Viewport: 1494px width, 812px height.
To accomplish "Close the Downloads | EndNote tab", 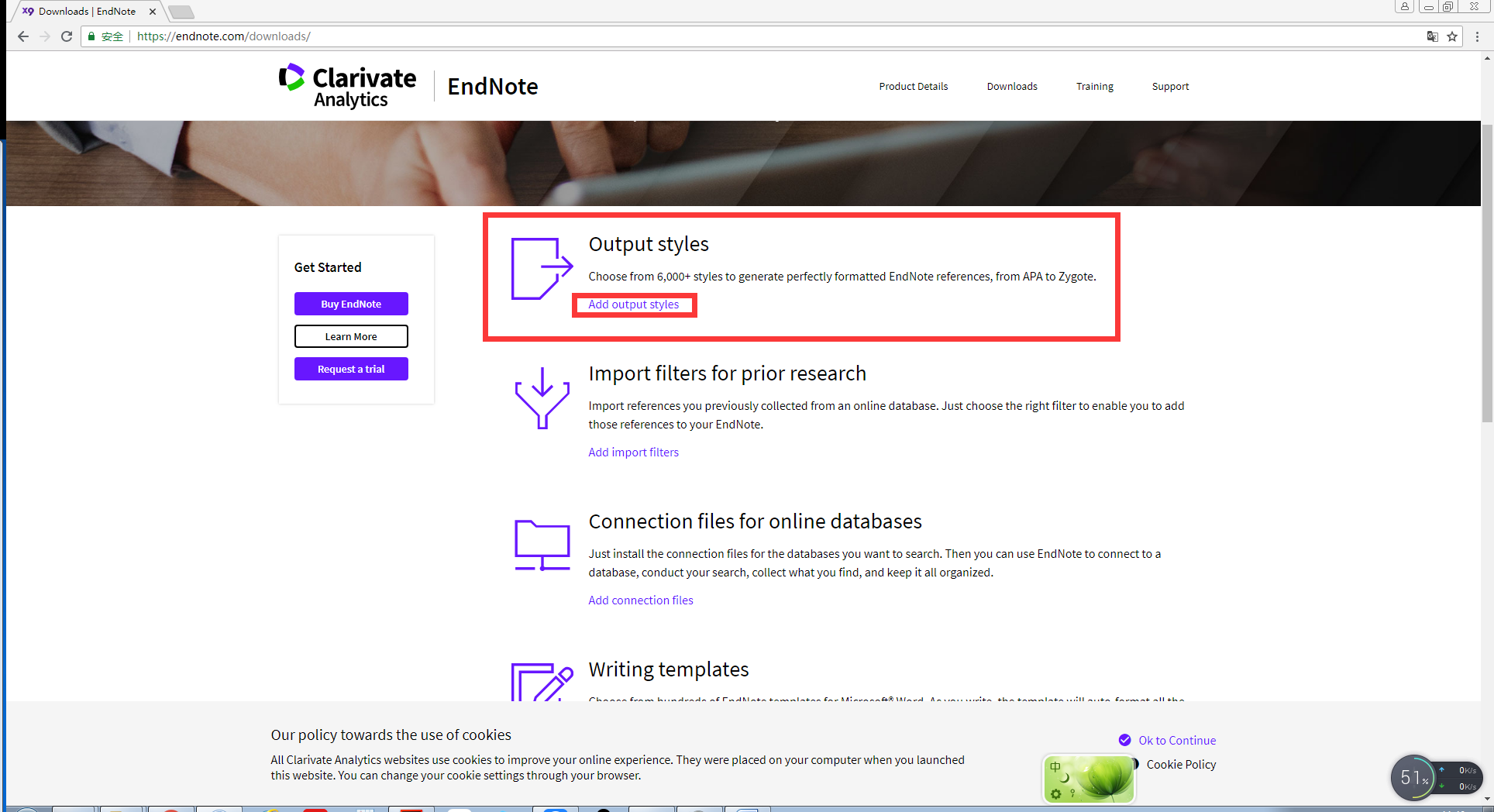I will (x=153, y=12).
